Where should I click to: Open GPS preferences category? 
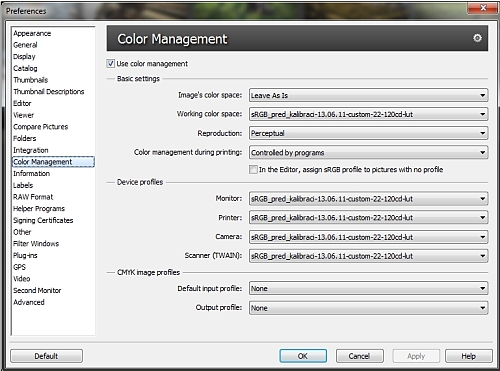pos(19,267)
